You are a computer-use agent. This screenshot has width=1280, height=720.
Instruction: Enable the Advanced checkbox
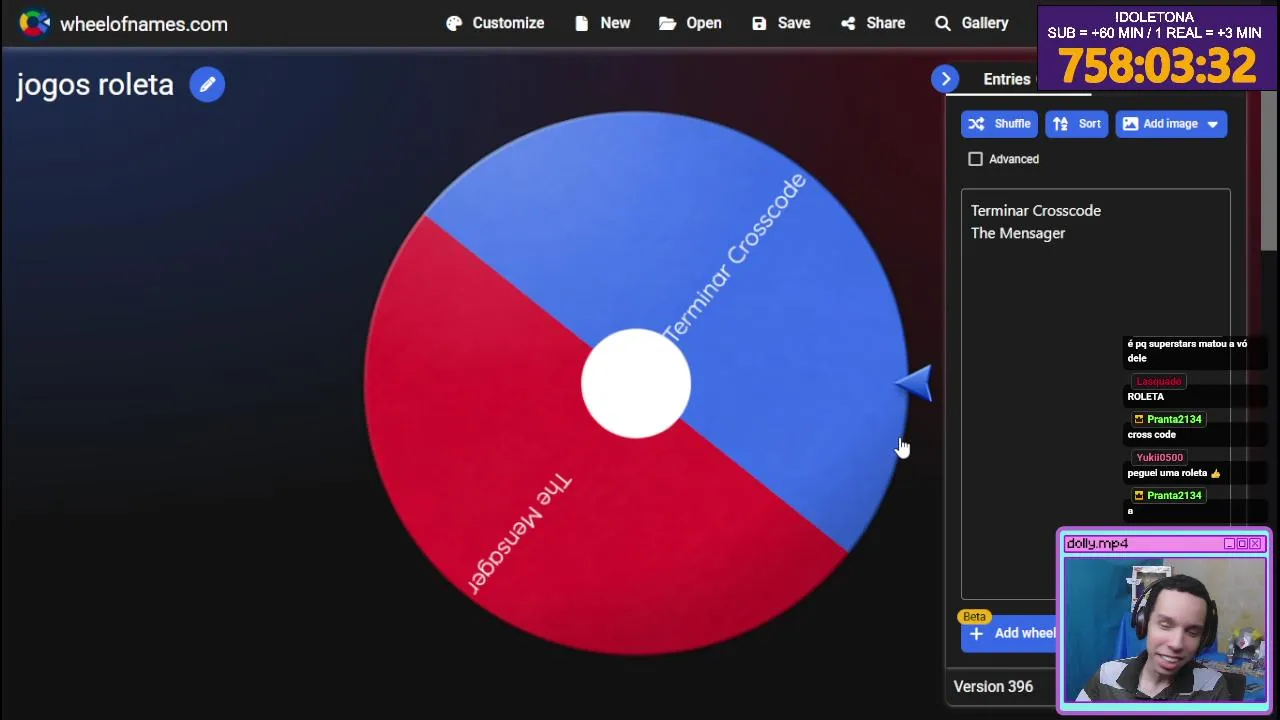pos(975,159)
